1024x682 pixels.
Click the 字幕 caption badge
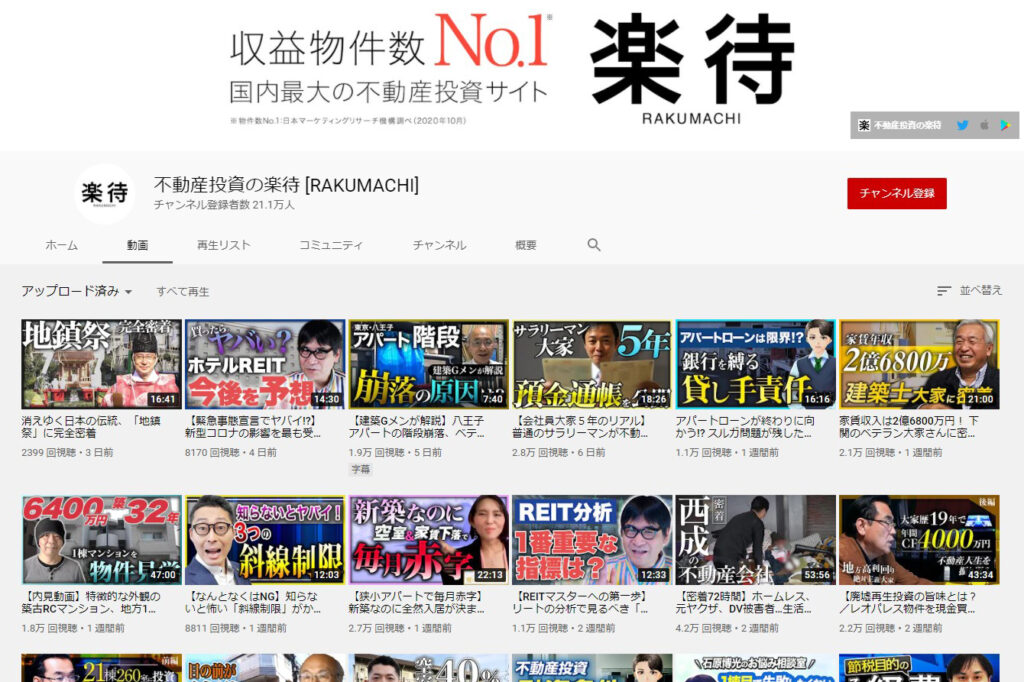point(360,469)
